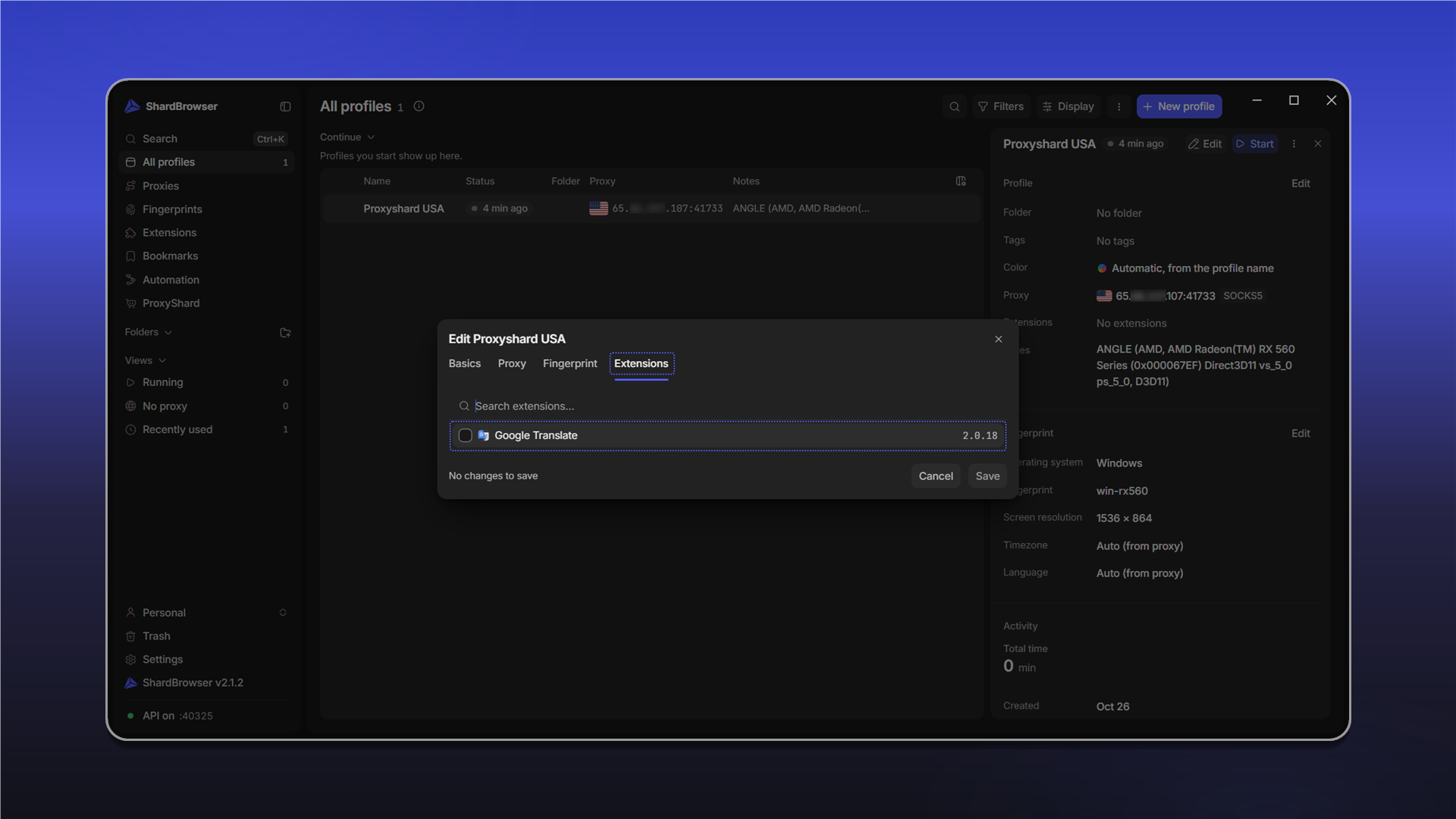1456x819 pixels.
Task: Close the Proxyshard USA details panel
Action: [x=1318, y=144]
